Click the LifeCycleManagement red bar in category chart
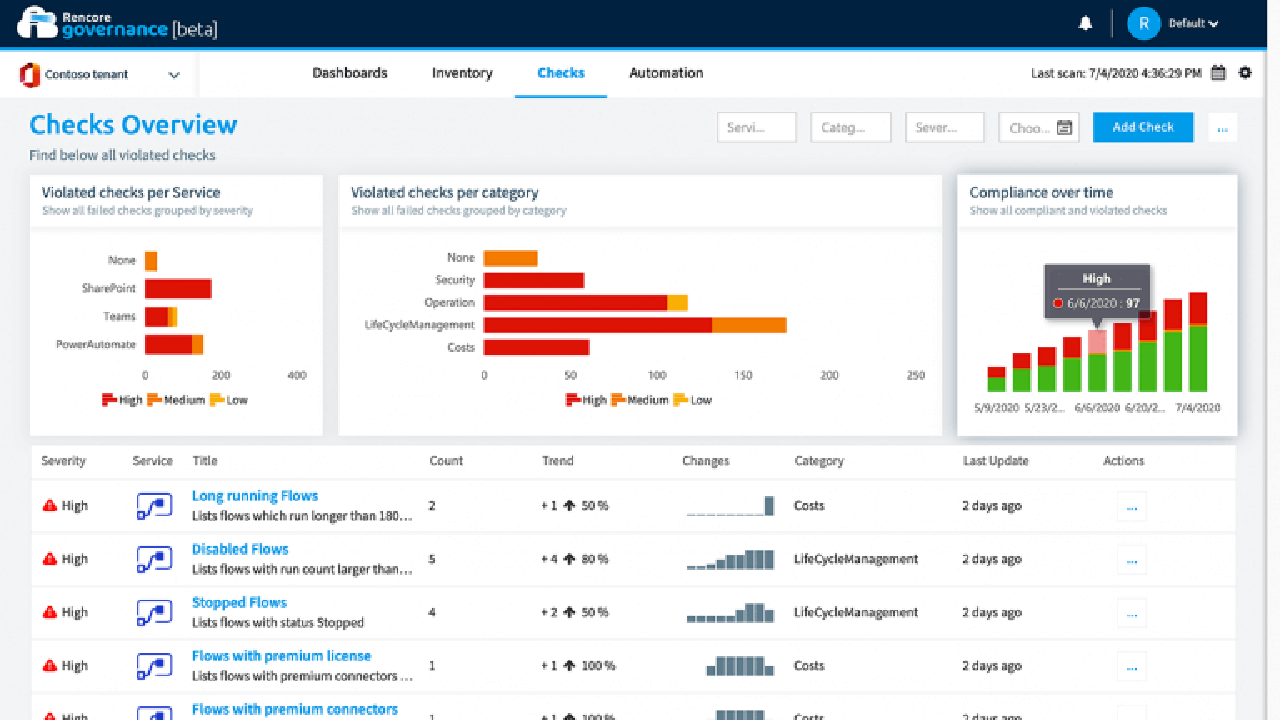This screenshot has width=1280, height=720. coord(597,325)
